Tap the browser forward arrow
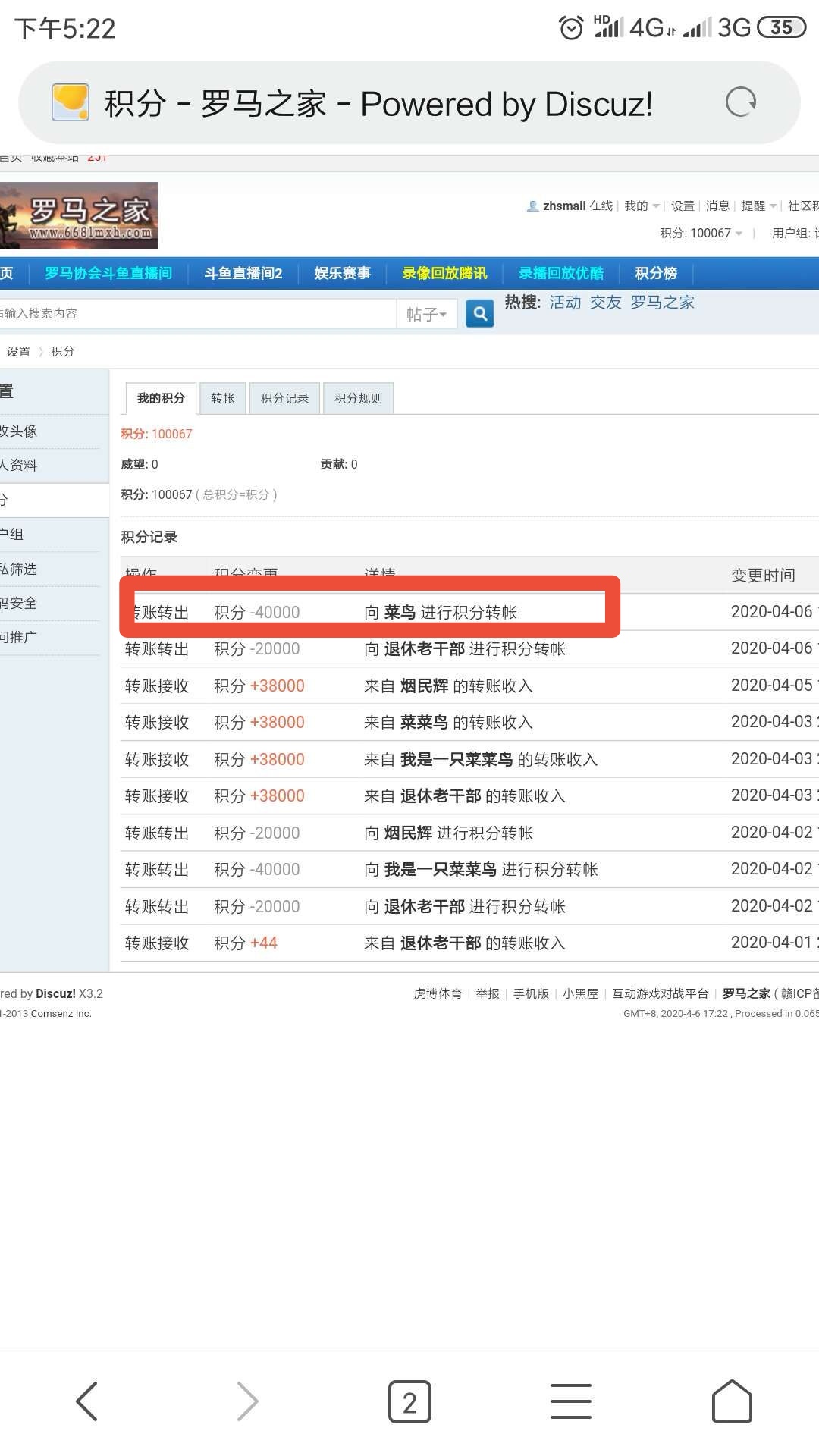 pos(247,1401)
